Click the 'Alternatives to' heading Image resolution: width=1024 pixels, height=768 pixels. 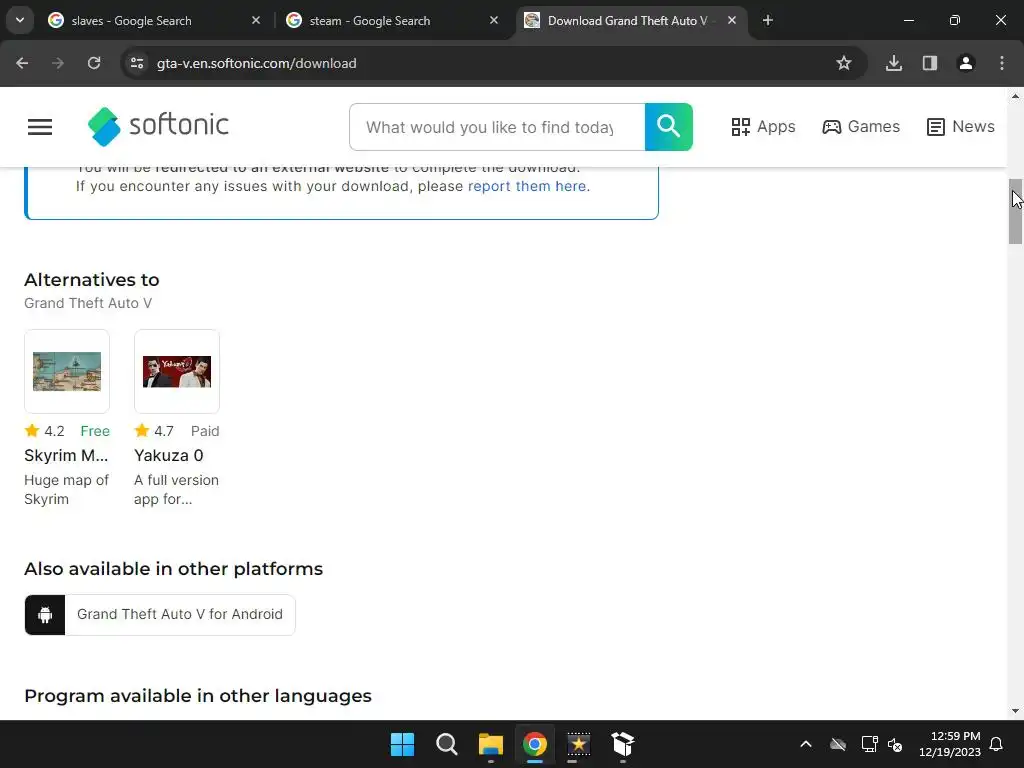point(91,280)
